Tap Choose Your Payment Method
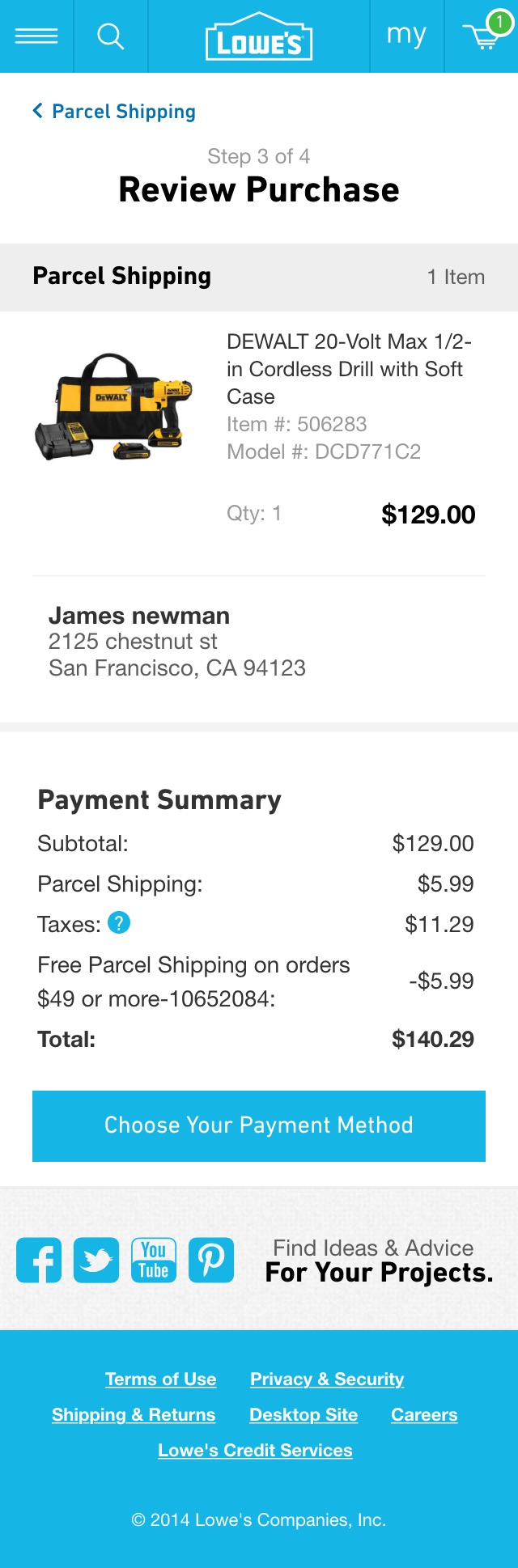This screenshot has width=518, height=1568. click(259, 1125)
